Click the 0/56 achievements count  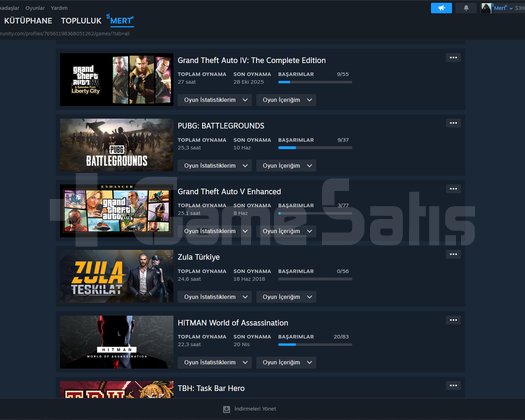[343, 271]
